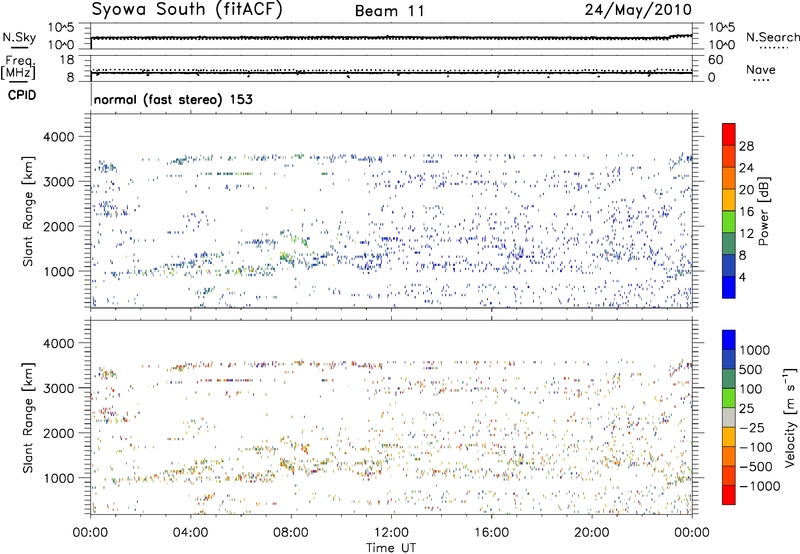The height and width of the screenshot is (554, 800).
Task: Click the 'Slant Range [km]' label of the power panel
Action: 28,211
